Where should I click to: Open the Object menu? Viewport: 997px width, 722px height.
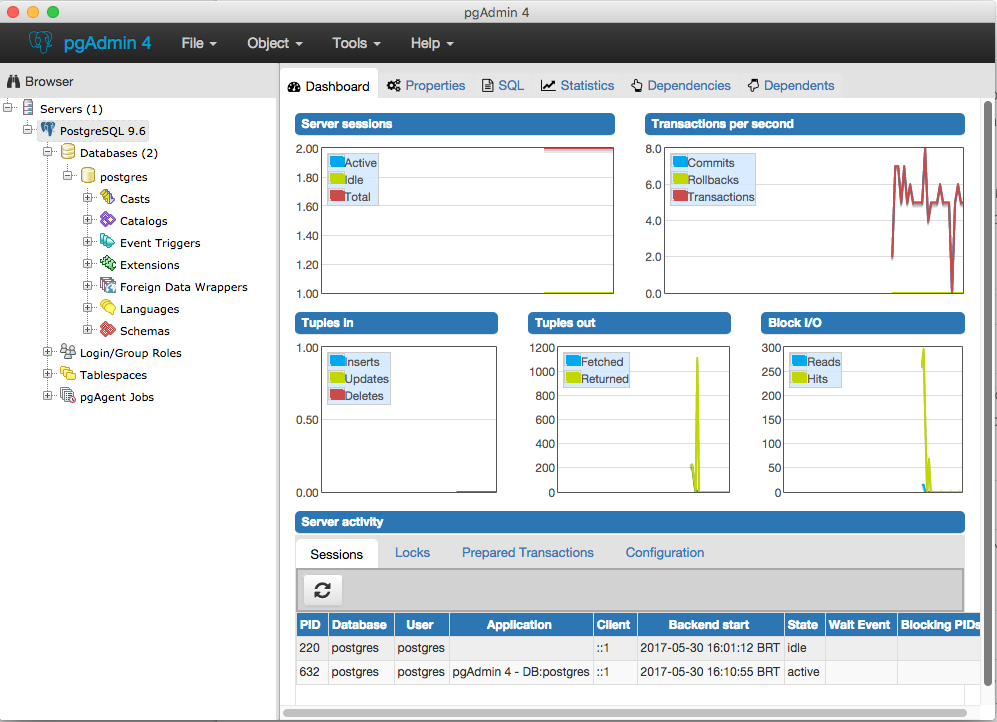pos(275,43)
